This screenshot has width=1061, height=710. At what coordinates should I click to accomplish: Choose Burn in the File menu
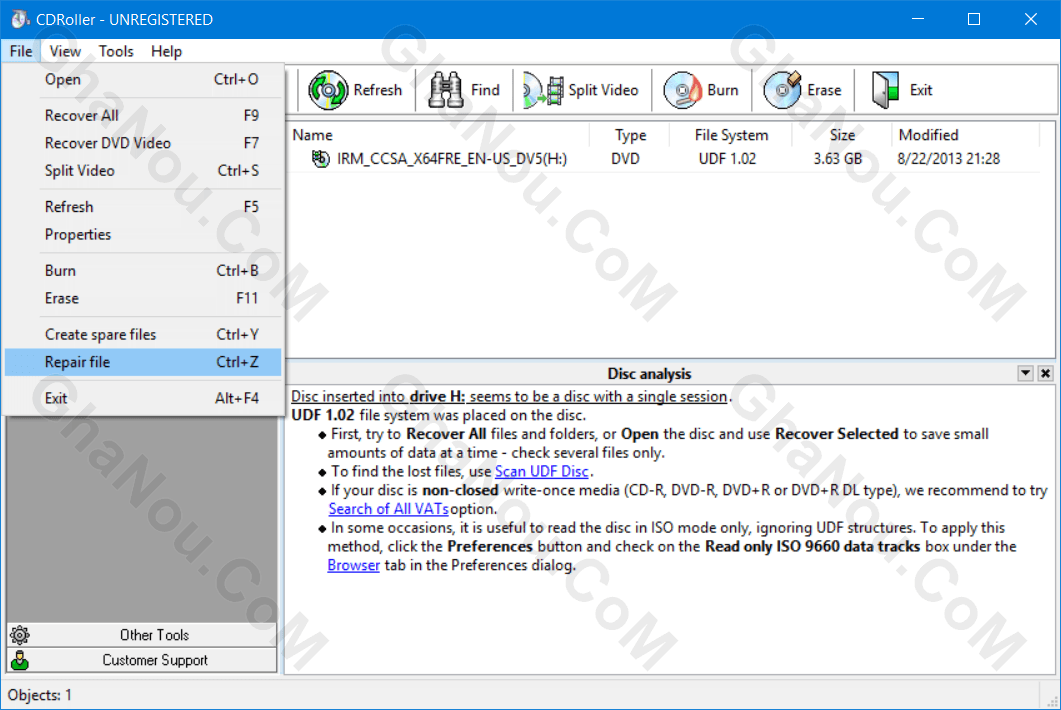click(x=143, y=271)
